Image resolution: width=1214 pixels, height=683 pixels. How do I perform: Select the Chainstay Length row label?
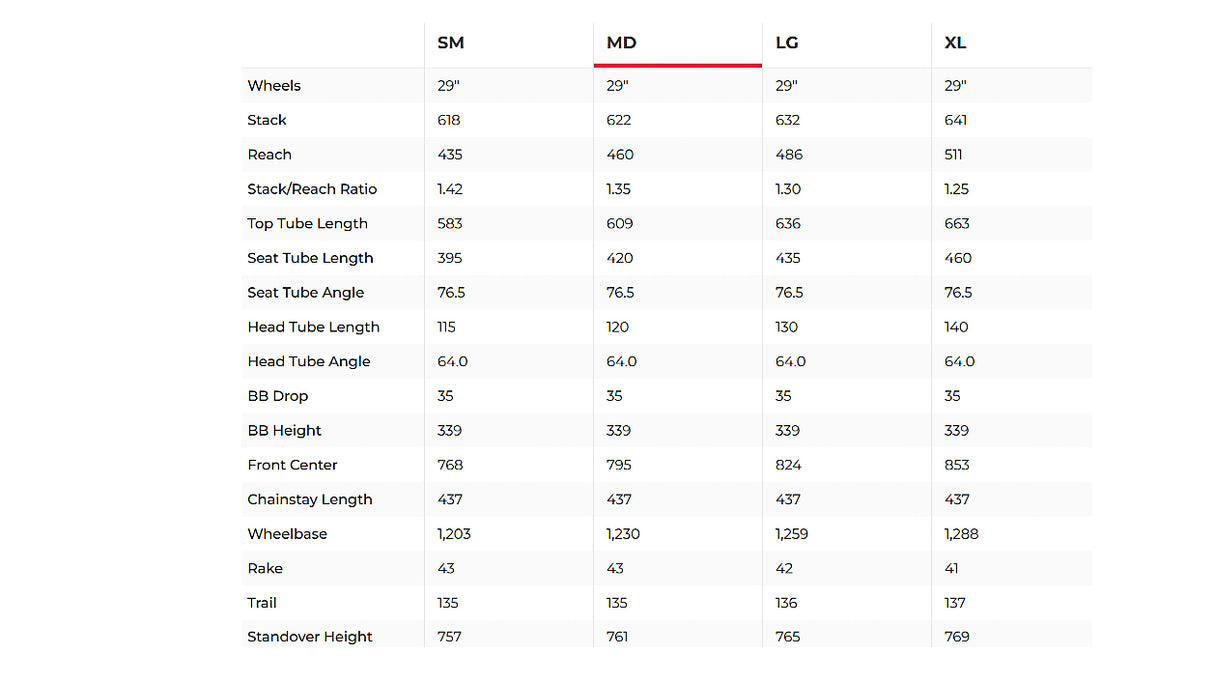tap(310, 500)
